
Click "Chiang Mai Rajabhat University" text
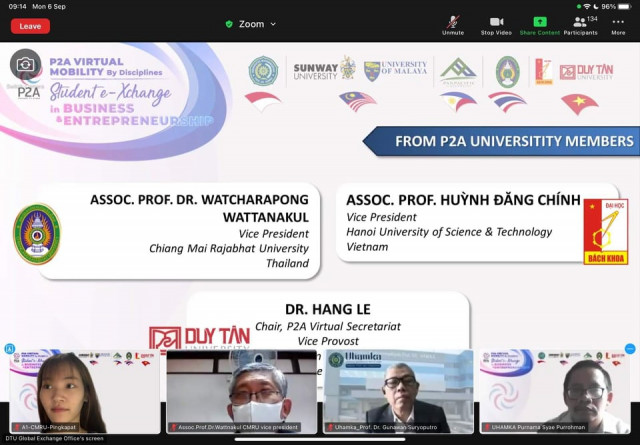click(x=229, y=248)
